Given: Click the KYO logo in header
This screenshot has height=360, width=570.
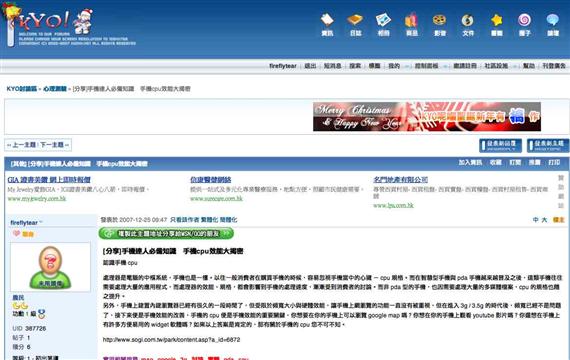Looking at the screenshot, I should click(49, 24).
